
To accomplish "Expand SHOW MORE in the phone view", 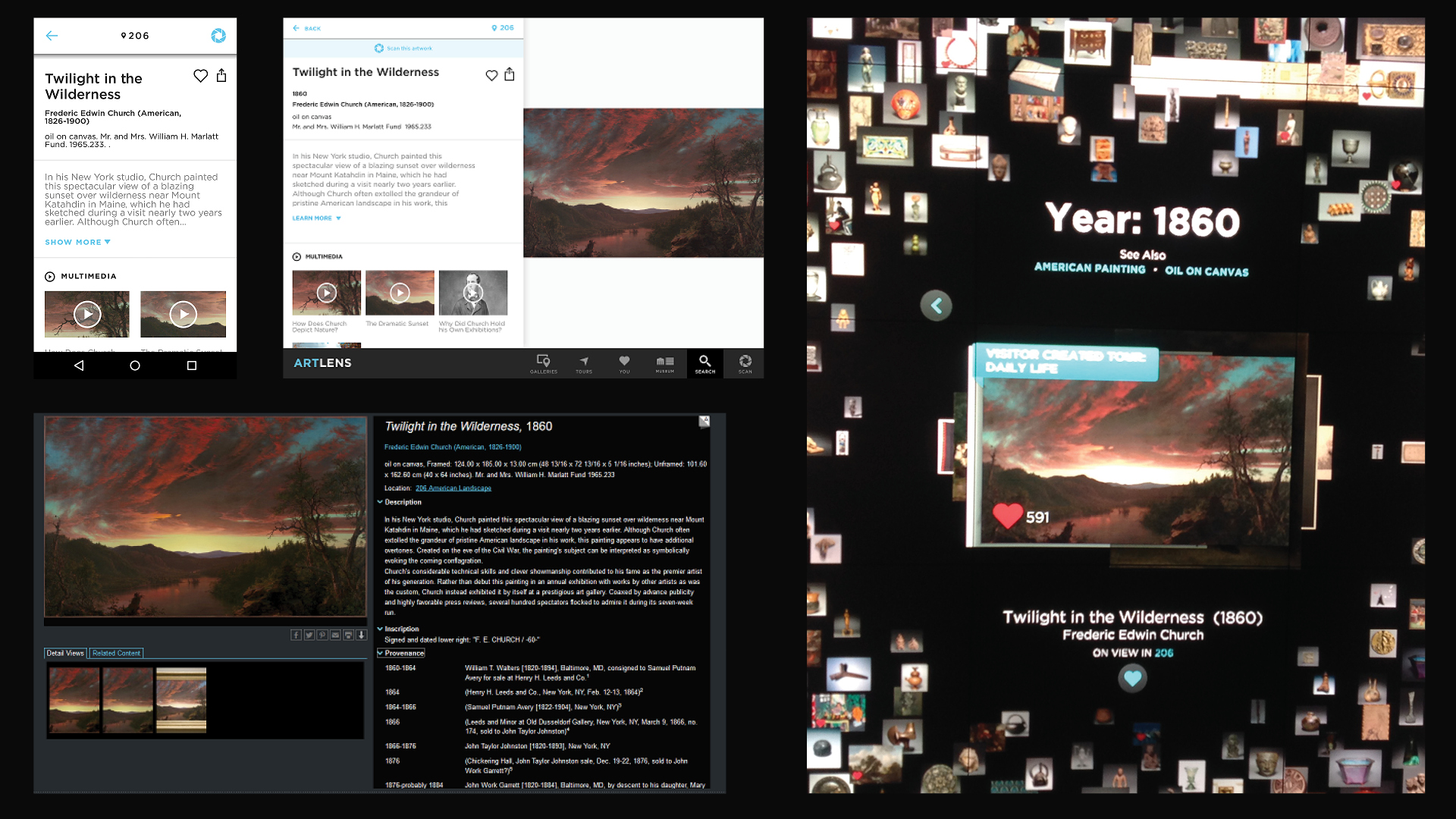I will 77,242.
